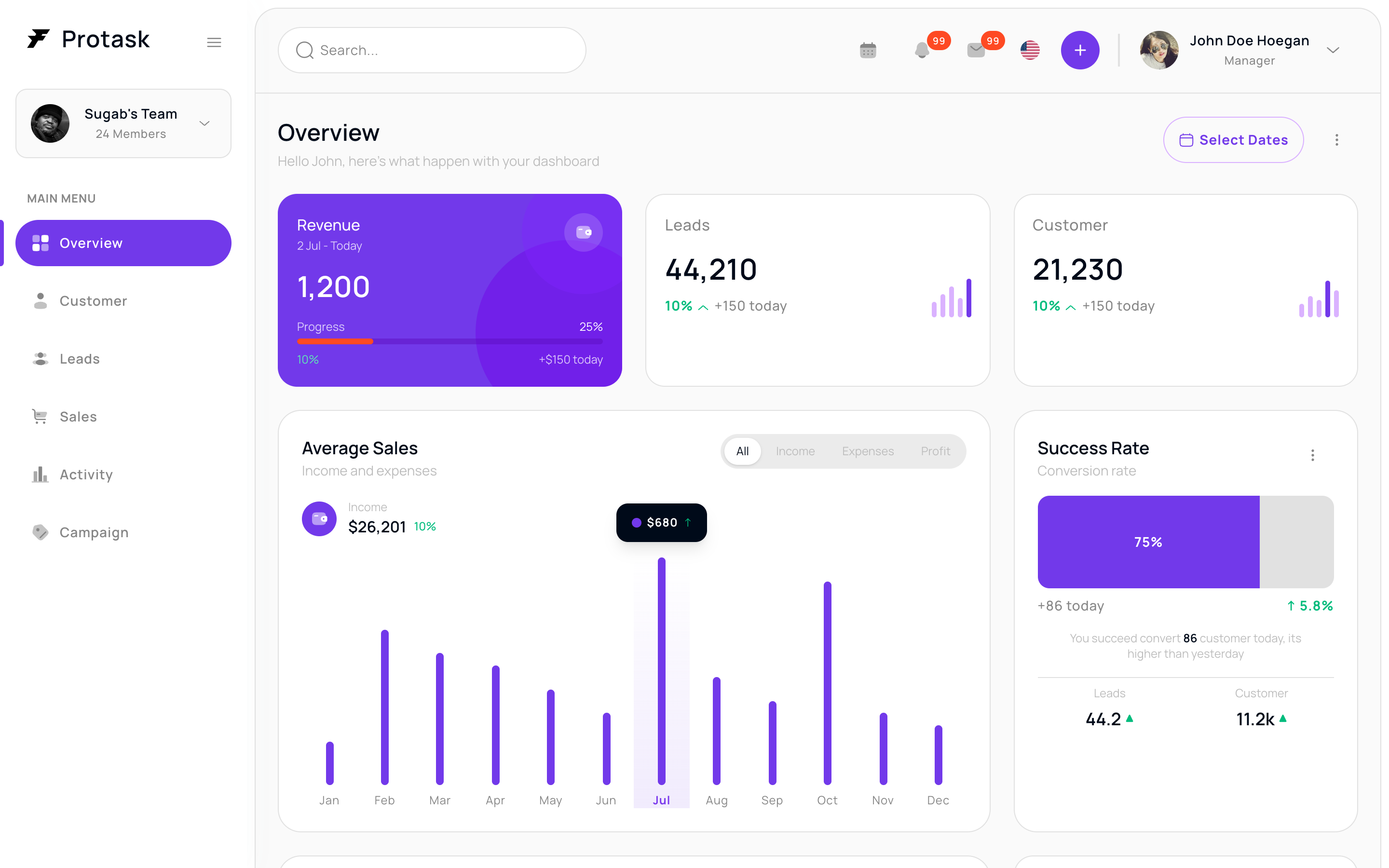Click the $26,201 income amount
The height and width of the screenshot is (868, 1389).
click(x=377, y=527)
